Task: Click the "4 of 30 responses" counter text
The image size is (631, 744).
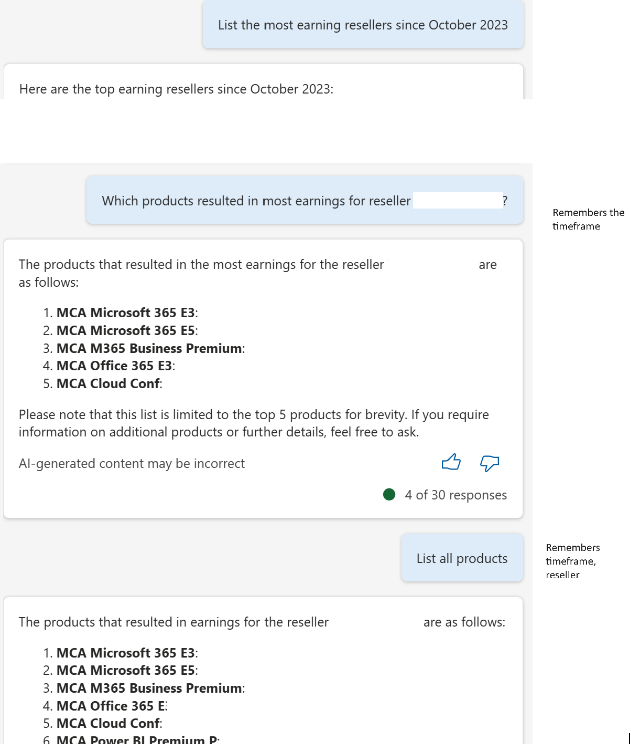Action: 455,495
